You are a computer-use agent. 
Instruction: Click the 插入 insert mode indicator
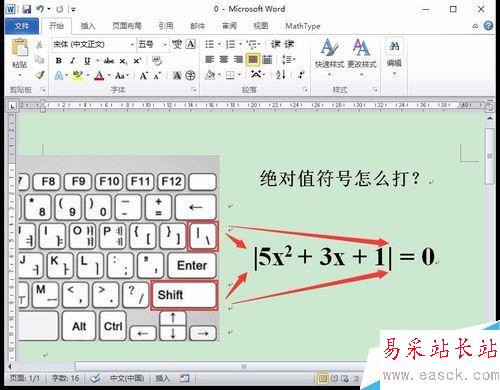coord(162,378)
